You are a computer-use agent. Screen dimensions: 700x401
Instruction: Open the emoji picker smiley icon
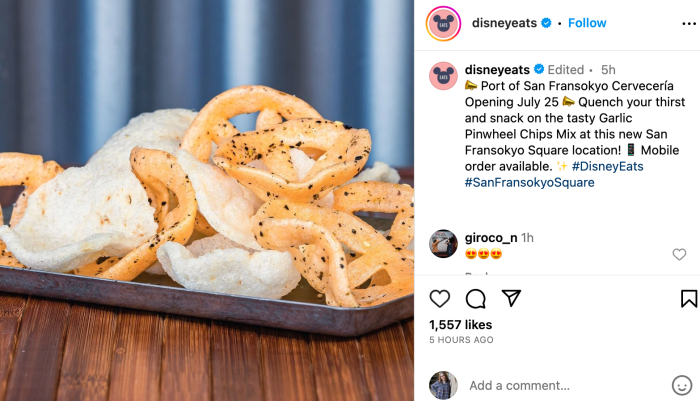pos(682,385)
